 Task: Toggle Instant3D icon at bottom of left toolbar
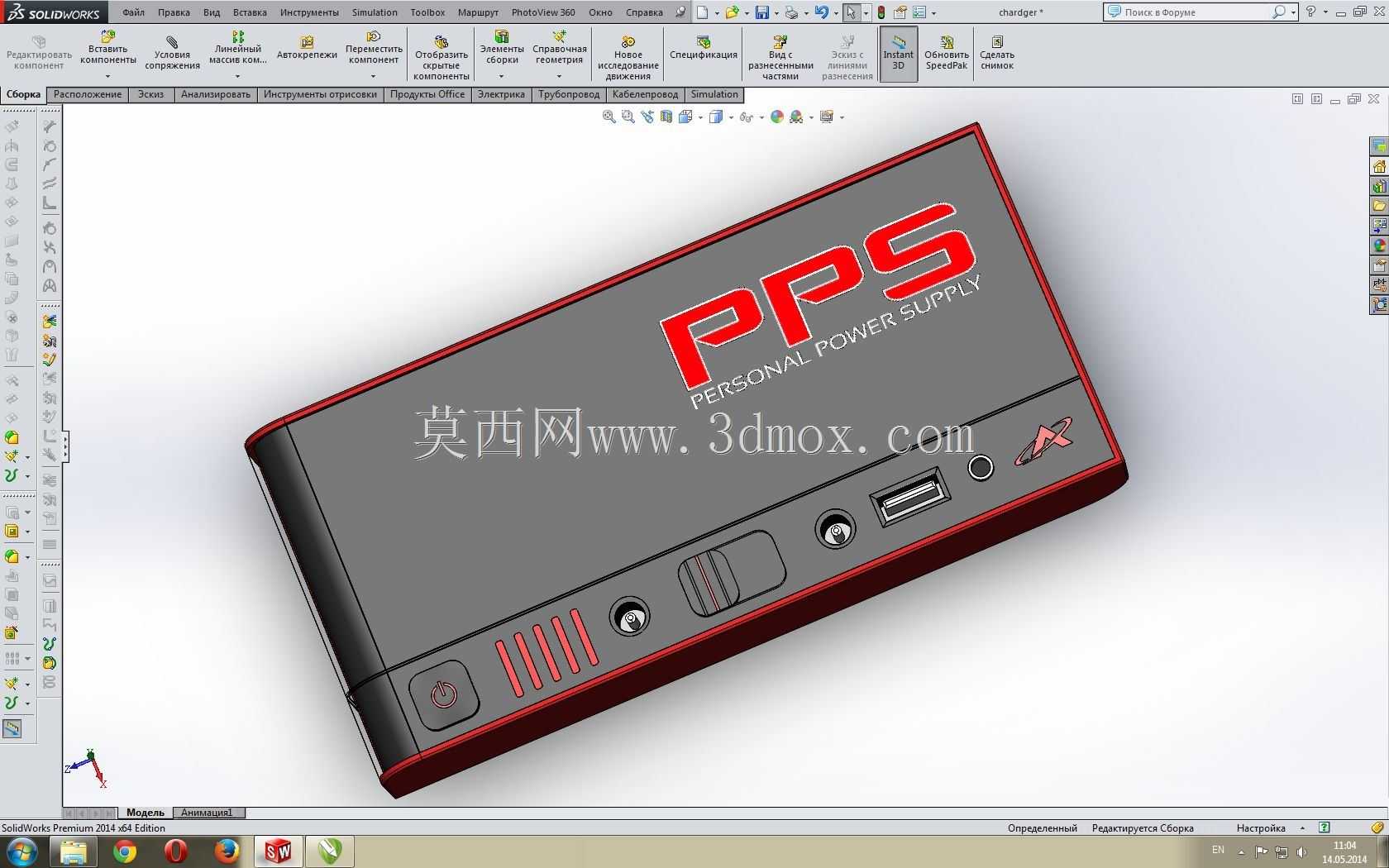(12, 728)
